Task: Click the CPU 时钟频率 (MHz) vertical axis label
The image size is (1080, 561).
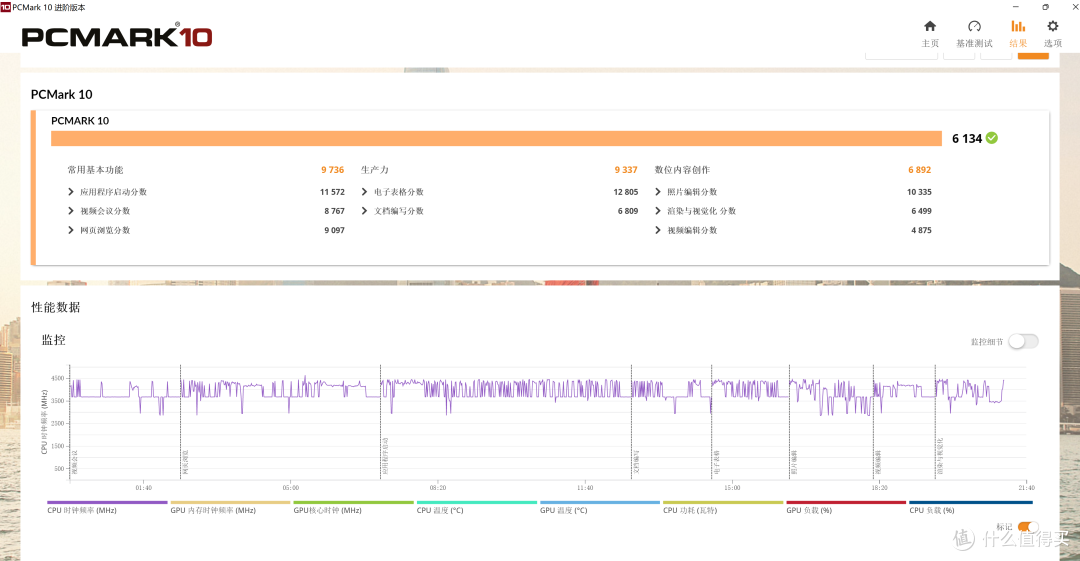Action: [44, 422]
